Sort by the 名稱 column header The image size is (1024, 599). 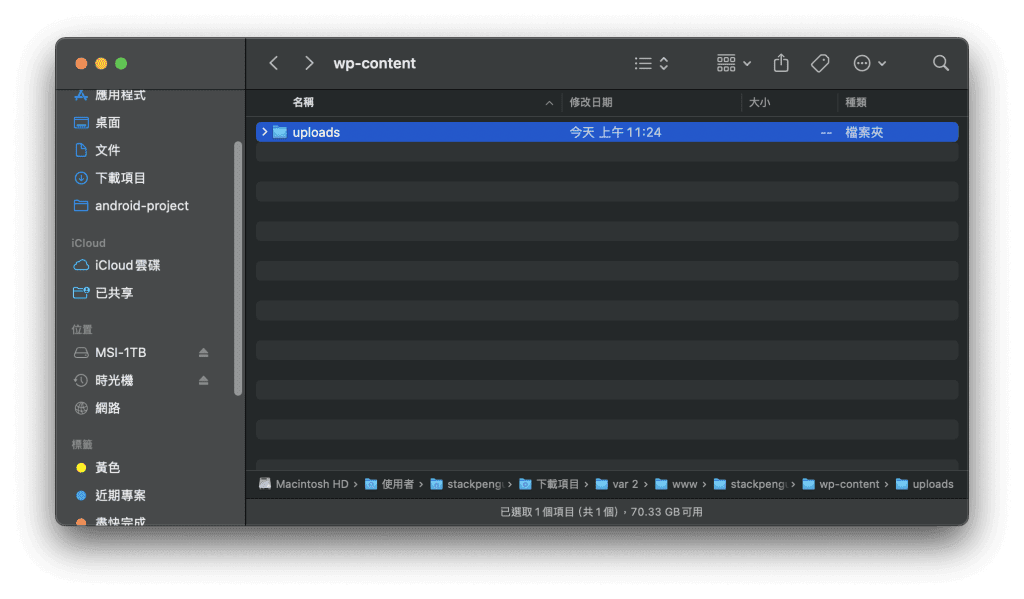(x=303, y=103)
